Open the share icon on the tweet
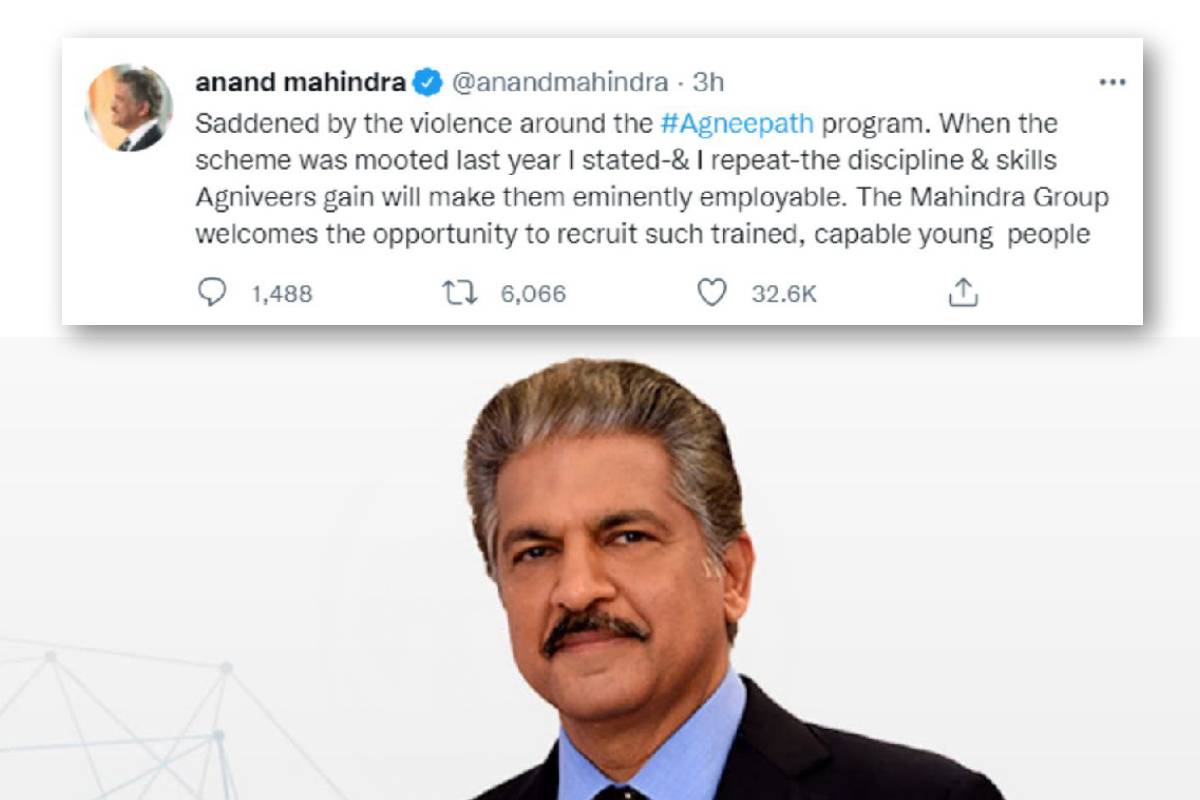 [962, 292]
